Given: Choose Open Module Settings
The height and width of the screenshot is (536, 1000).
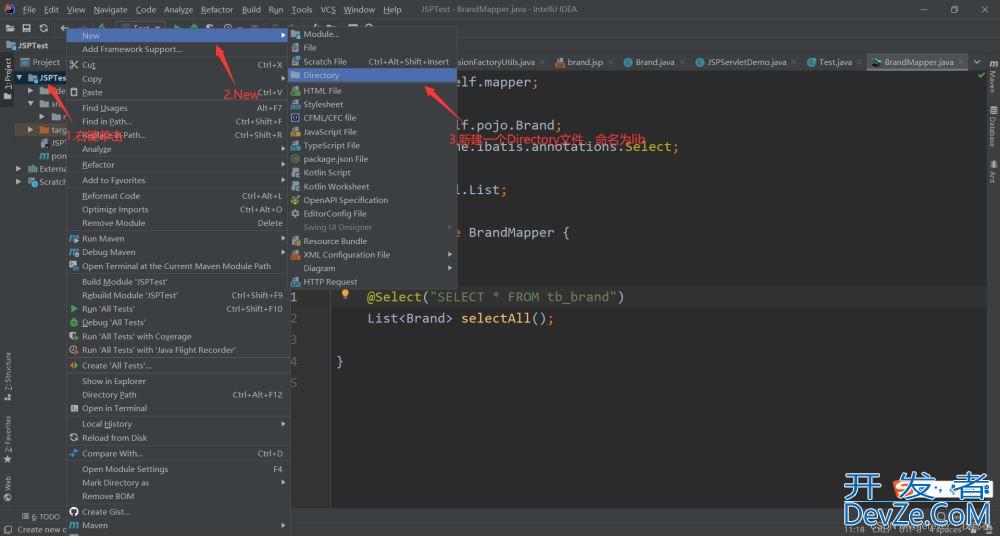Looking at the screenshot, I should point(178,469).
